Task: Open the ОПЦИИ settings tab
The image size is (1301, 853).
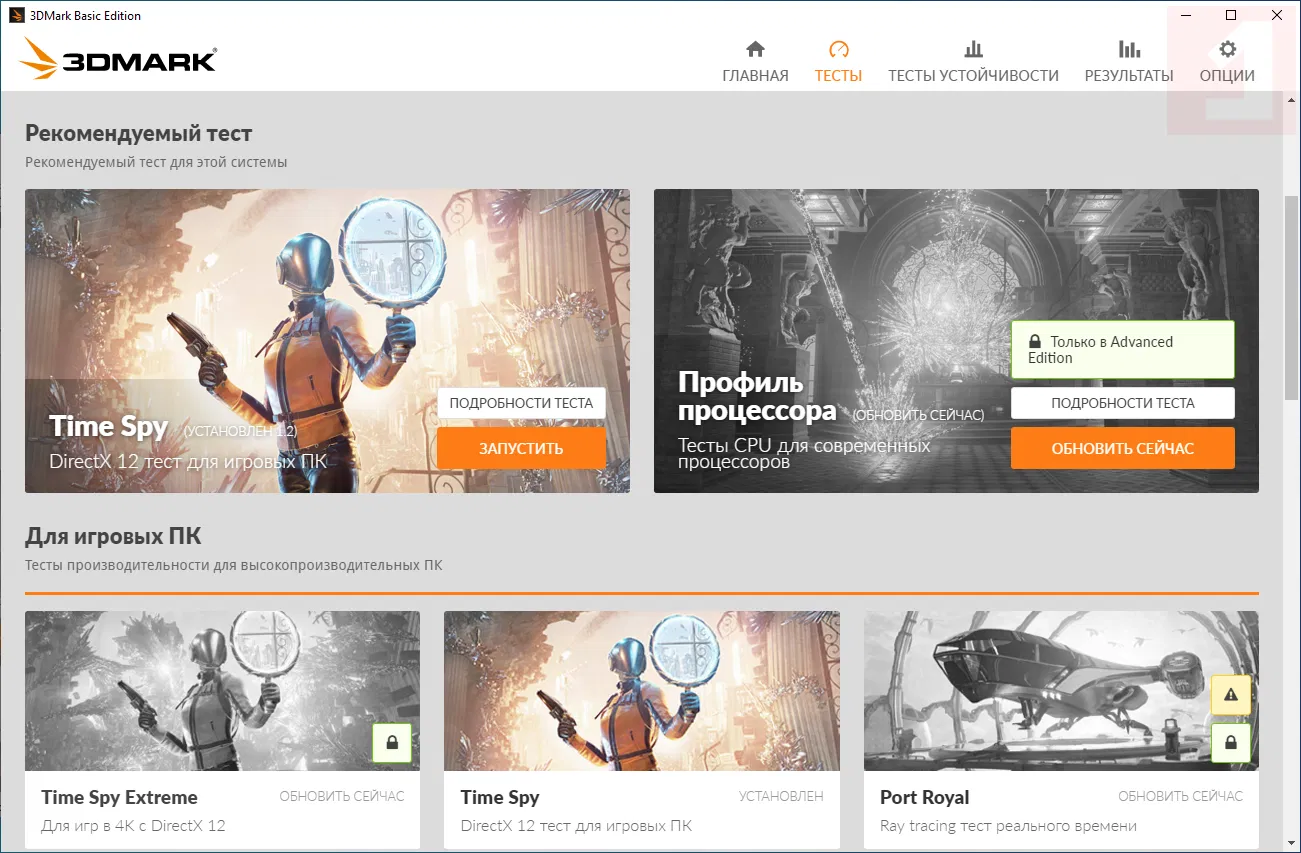Action: click(1227, 62)
